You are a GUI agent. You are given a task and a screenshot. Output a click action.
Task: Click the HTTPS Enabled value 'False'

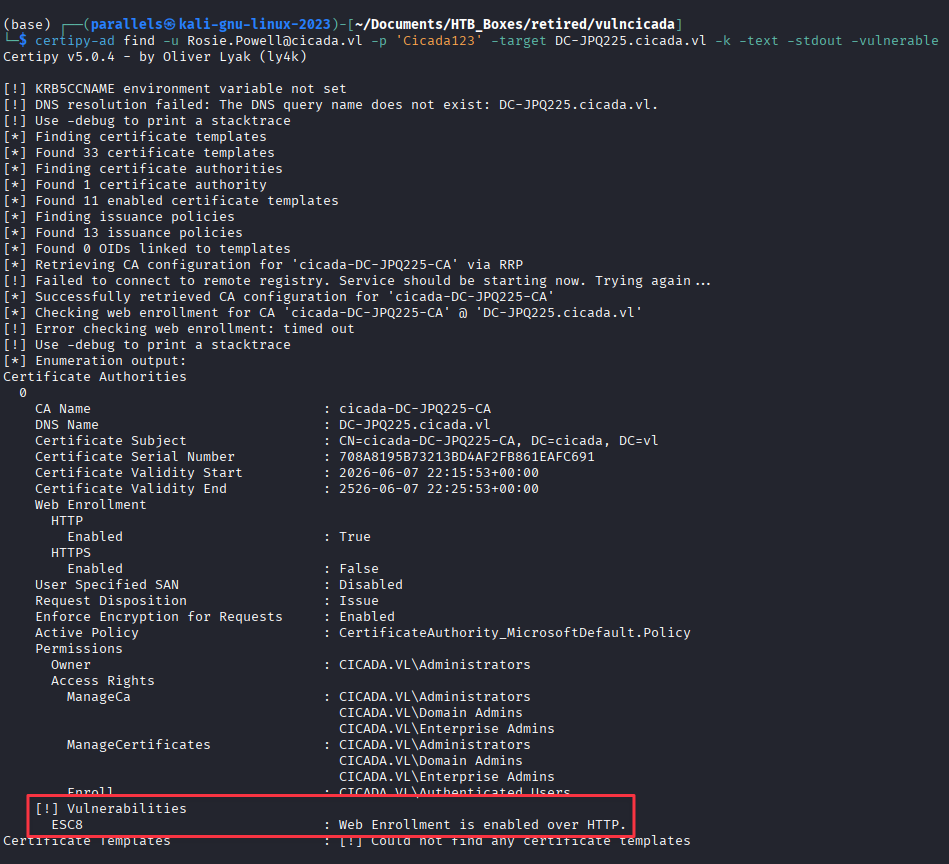click(359, 569)
